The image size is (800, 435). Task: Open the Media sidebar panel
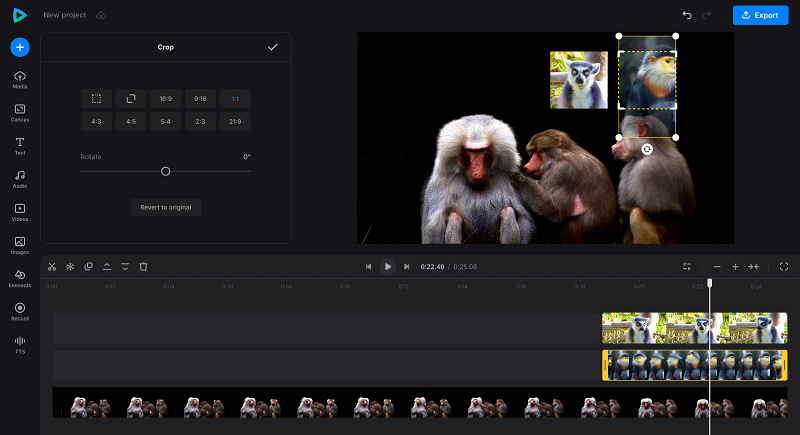tap(20, 80)
